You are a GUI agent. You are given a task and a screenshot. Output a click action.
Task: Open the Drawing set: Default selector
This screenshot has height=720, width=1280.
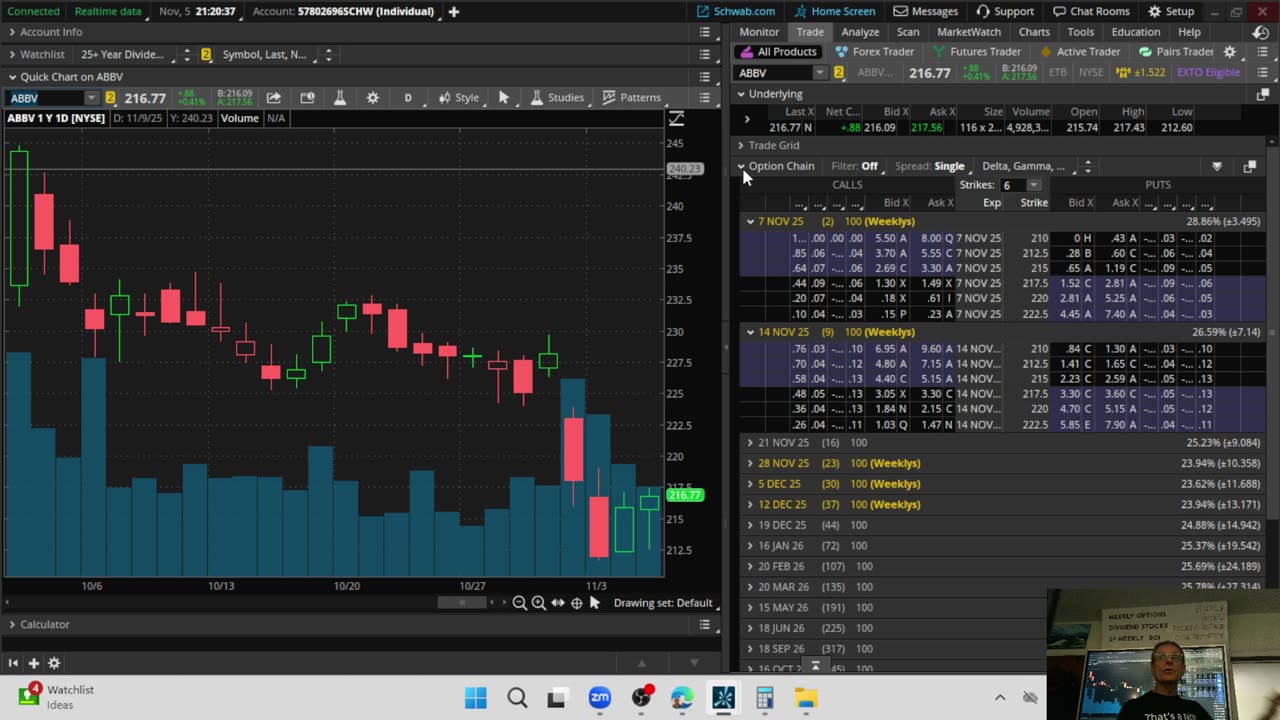[x=663, y=603]
